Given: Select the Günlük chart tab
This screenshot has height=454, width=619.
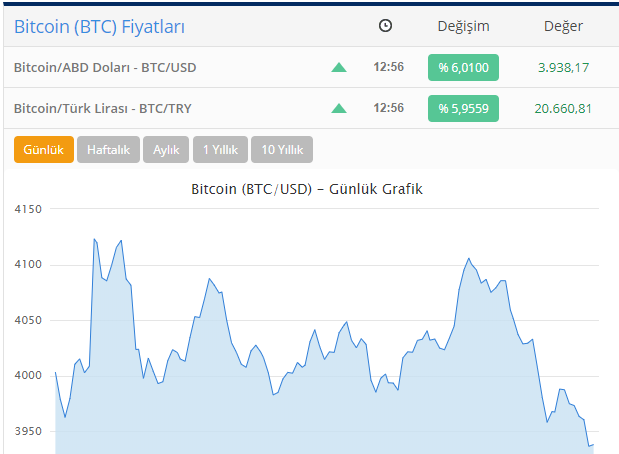Looking at the screenshot, I should tap(44, 150).
